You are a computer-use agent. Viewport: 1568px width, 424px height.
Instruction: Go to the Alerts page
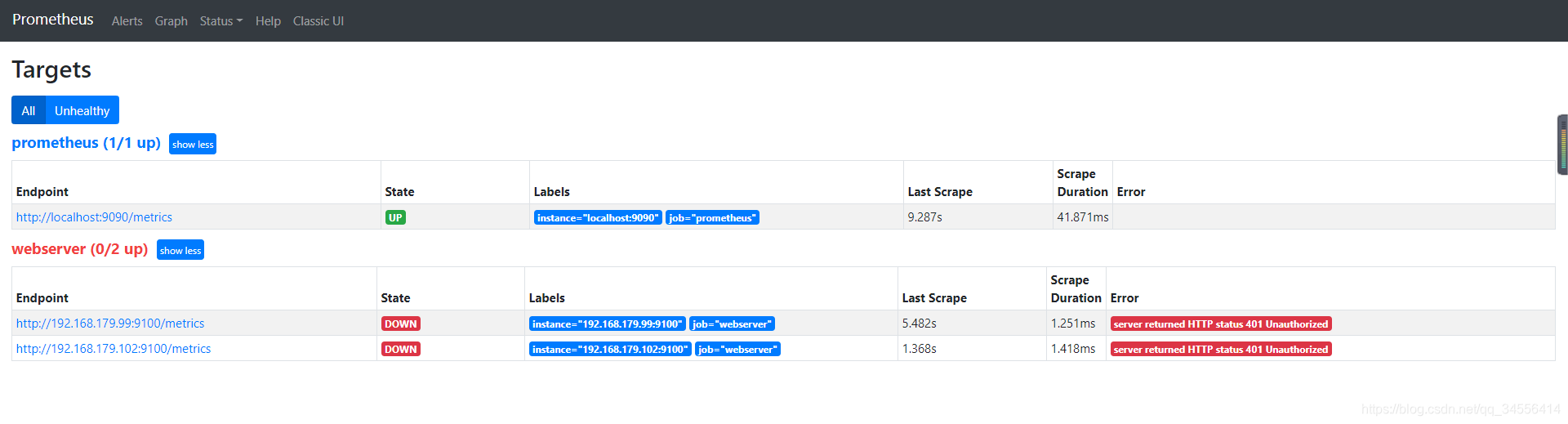click(x=127, y=21)
